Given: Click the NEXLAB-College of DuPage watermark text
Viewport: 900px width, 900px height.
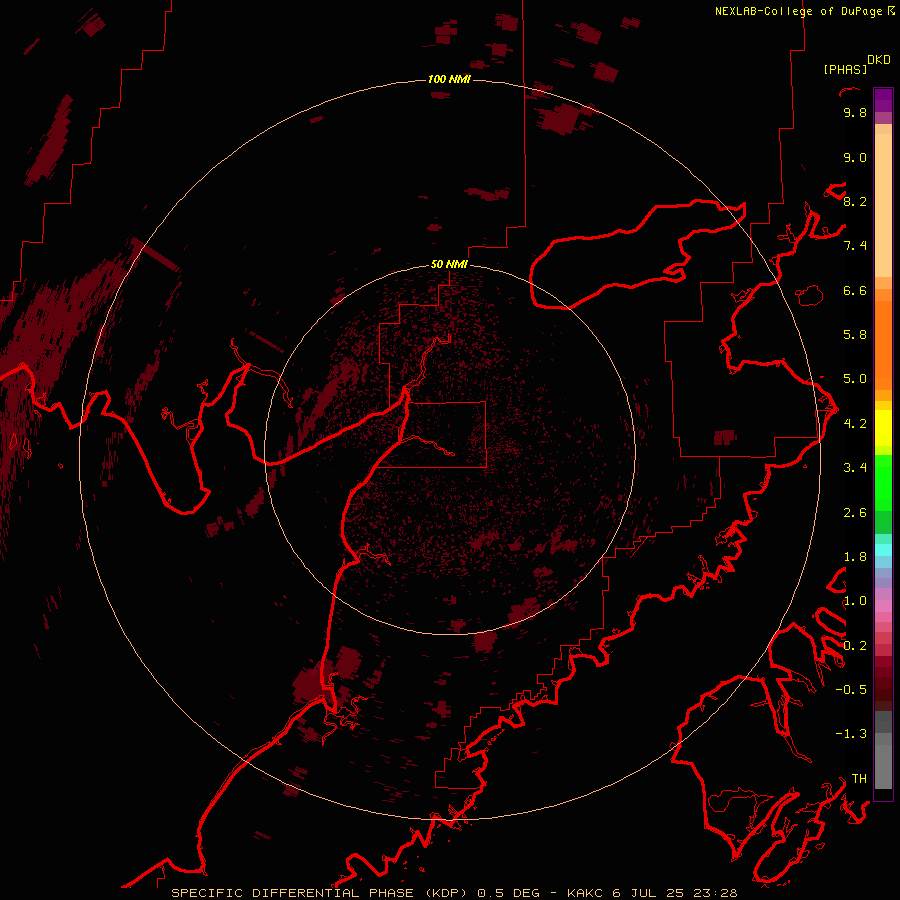Looking at the screenshot, I should (800, 11).
